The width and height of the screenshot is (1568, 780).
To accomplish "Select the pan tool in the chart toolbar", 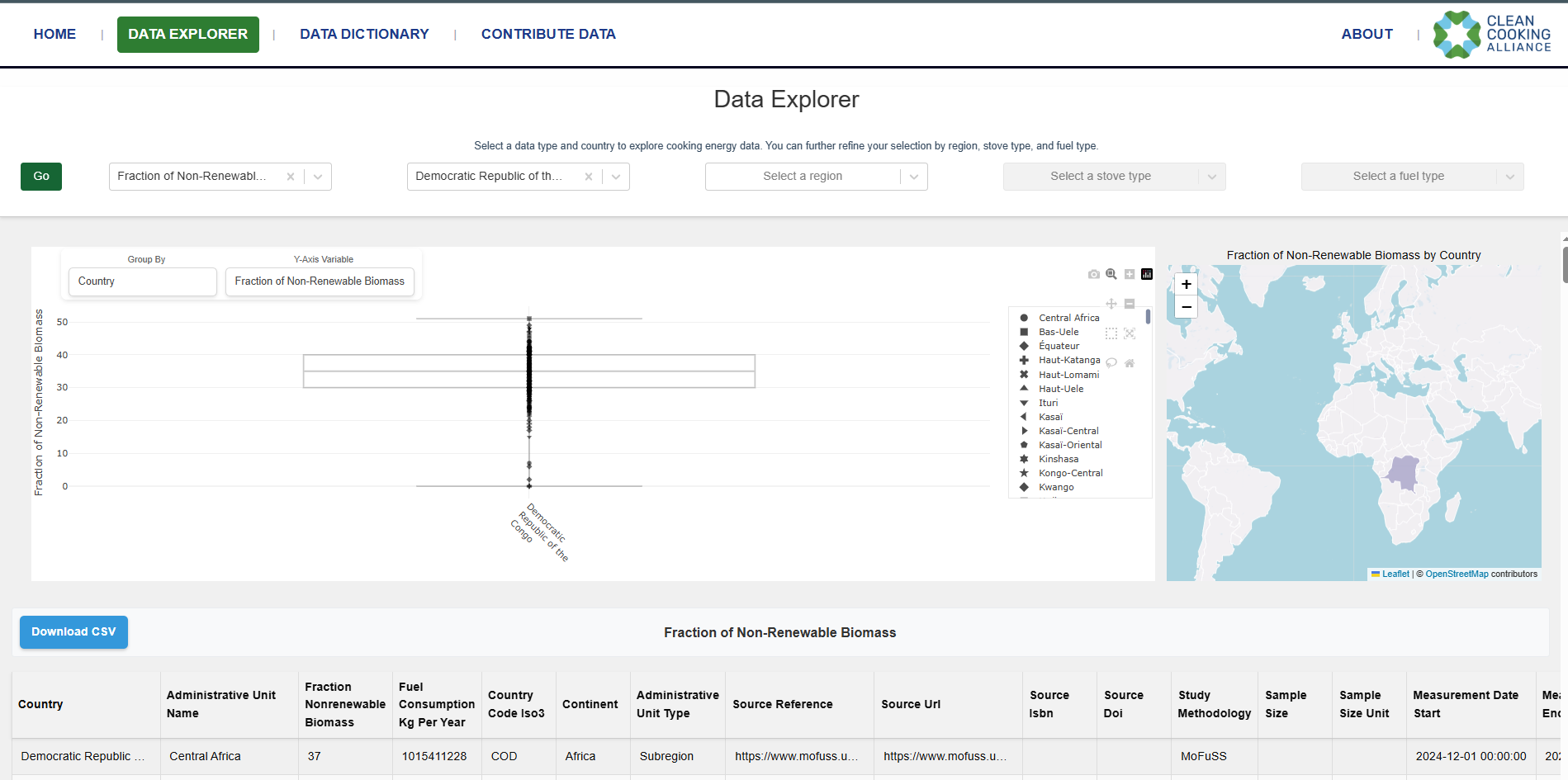I will tap(1111, 304).
